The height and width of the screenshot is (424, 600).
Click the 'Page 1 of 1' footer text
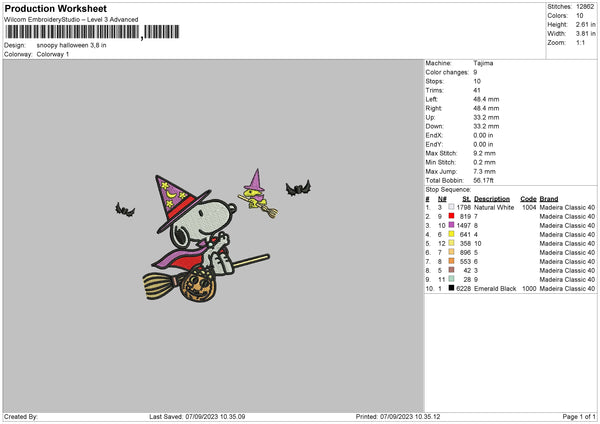click(x=579, y=416)
